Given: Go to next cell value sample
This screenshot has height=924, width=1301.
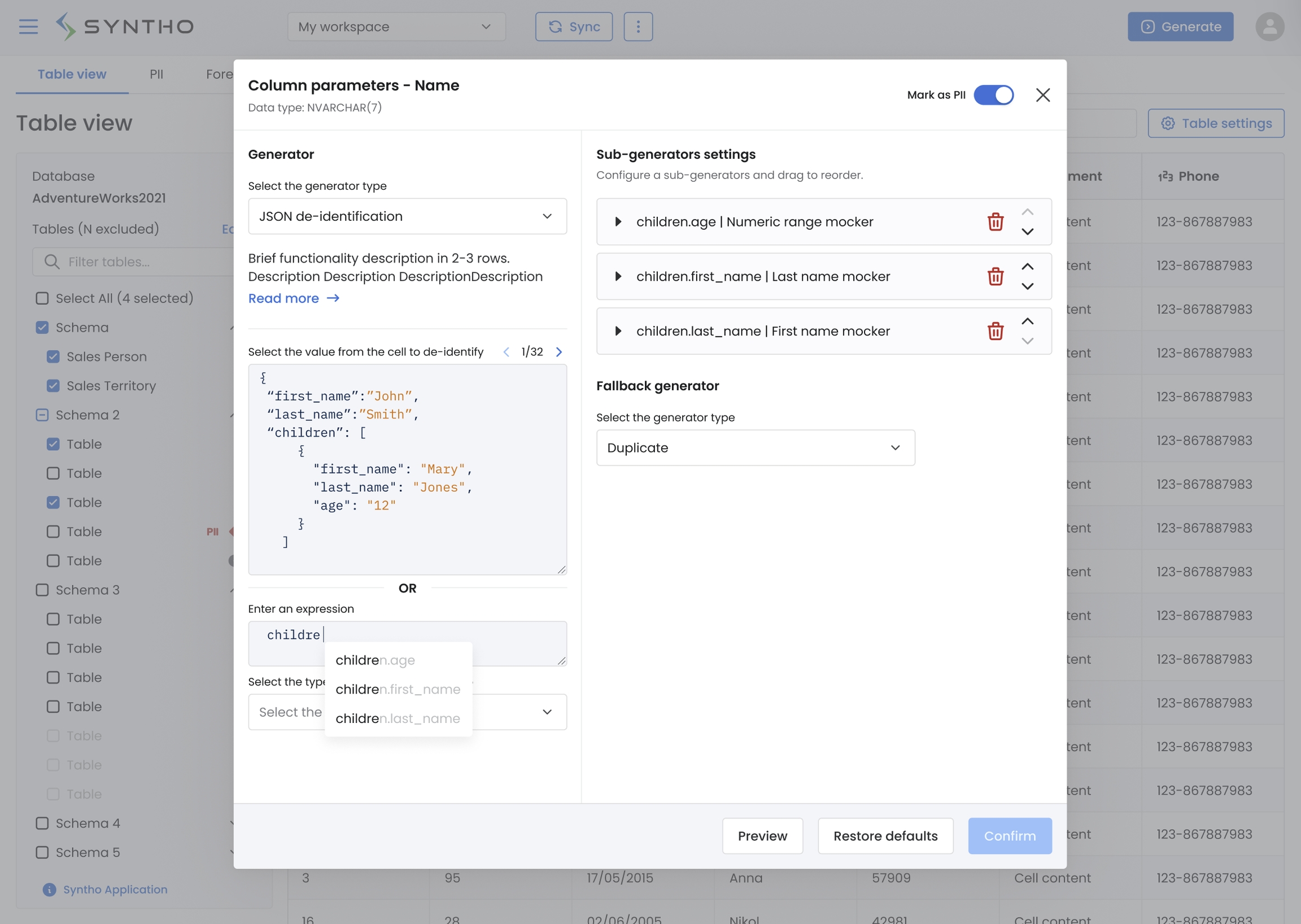Looking at the screenshot, I should 558,352.
